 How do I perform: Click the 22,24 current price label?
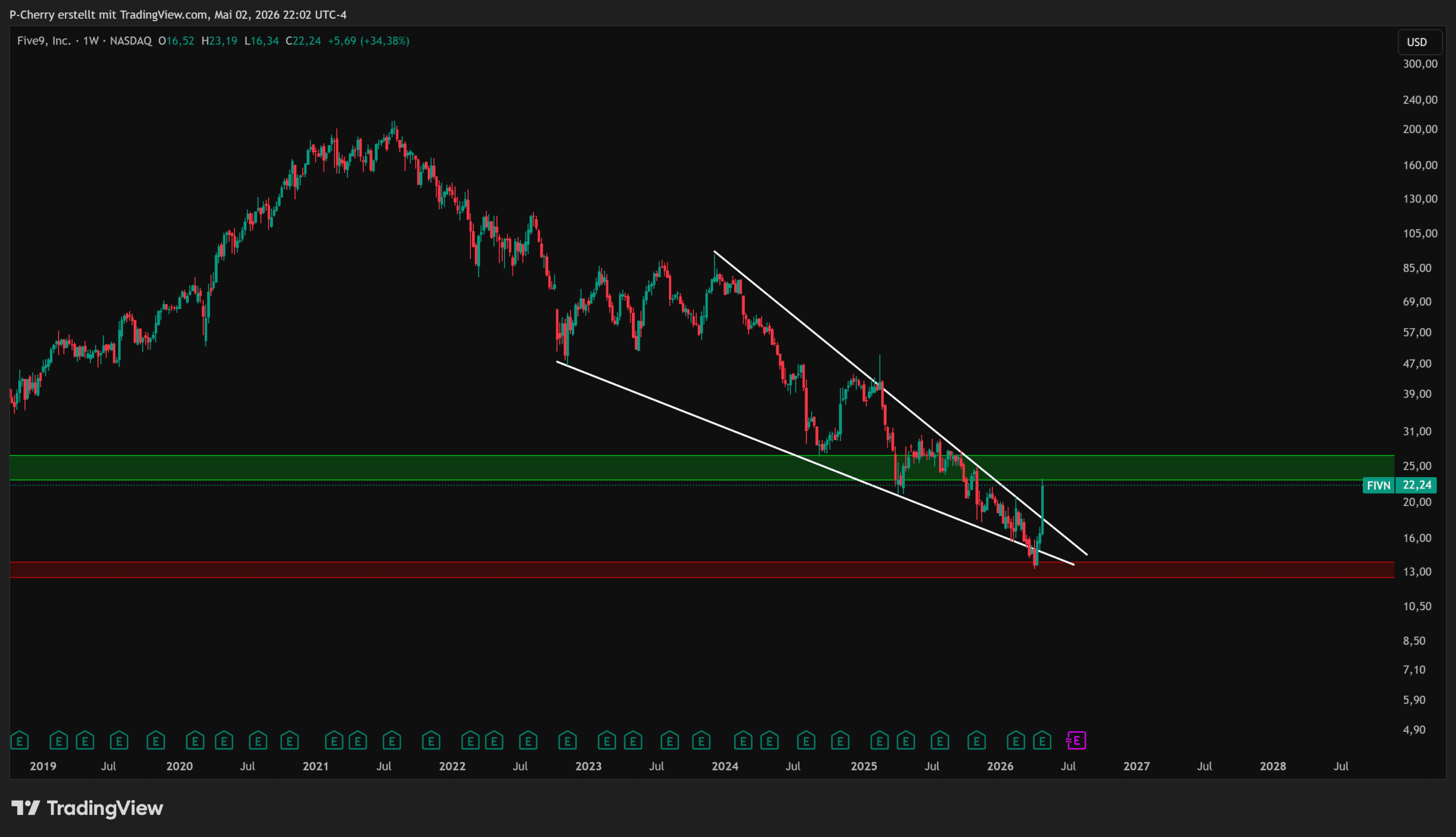(x=1416, y=486)
